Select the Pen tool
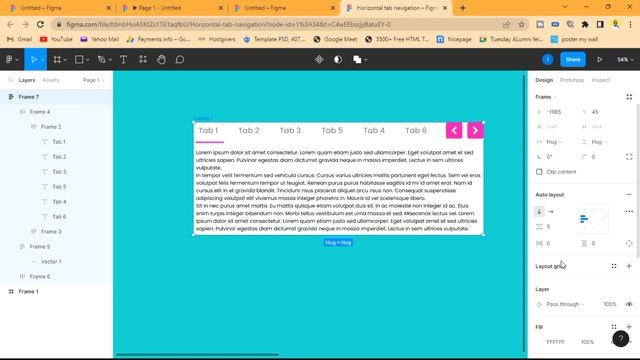640x360 pixels. [x=101, y=60]
